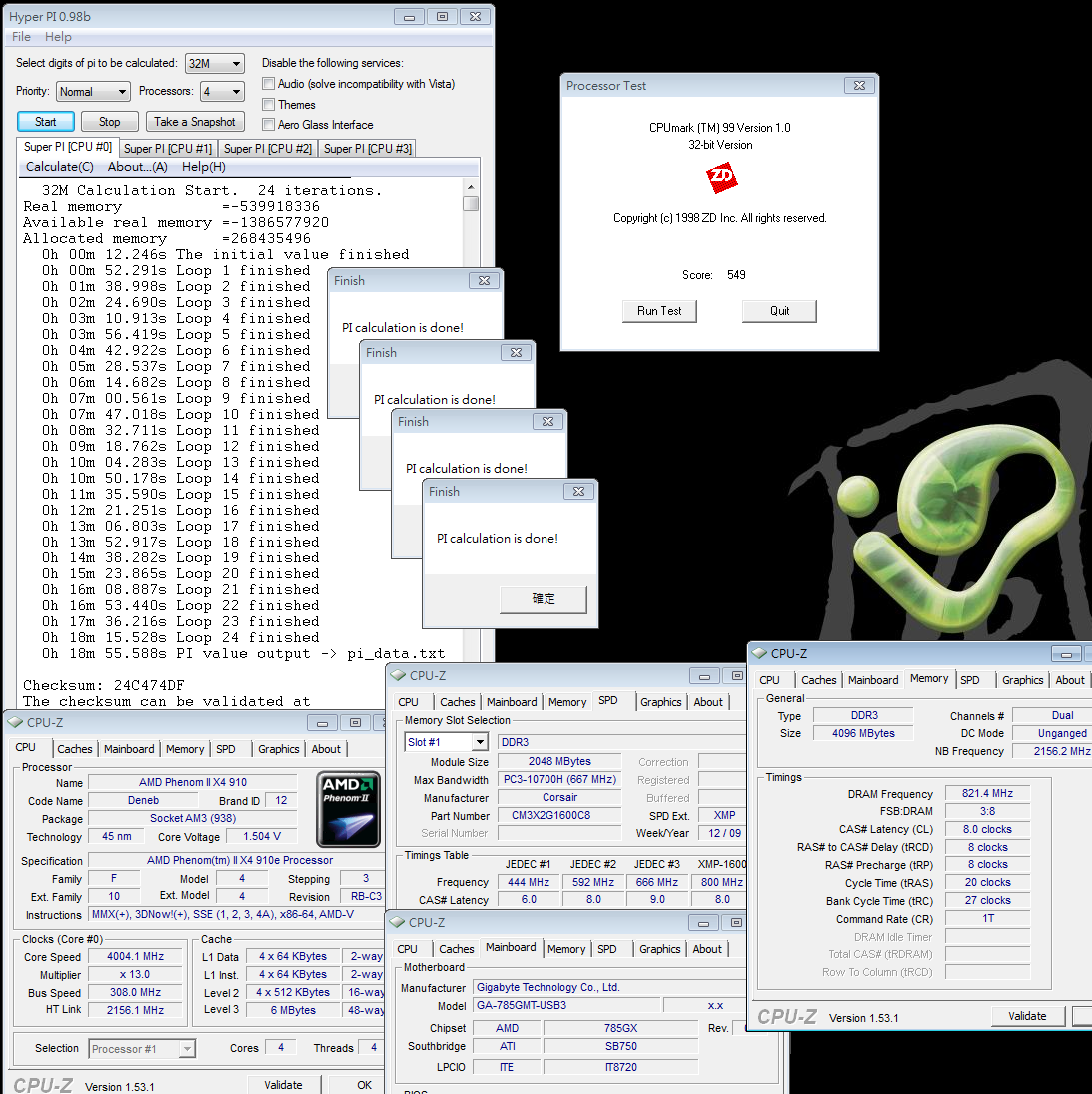Open the File menu in Hyper PI

tap(21, 37)
